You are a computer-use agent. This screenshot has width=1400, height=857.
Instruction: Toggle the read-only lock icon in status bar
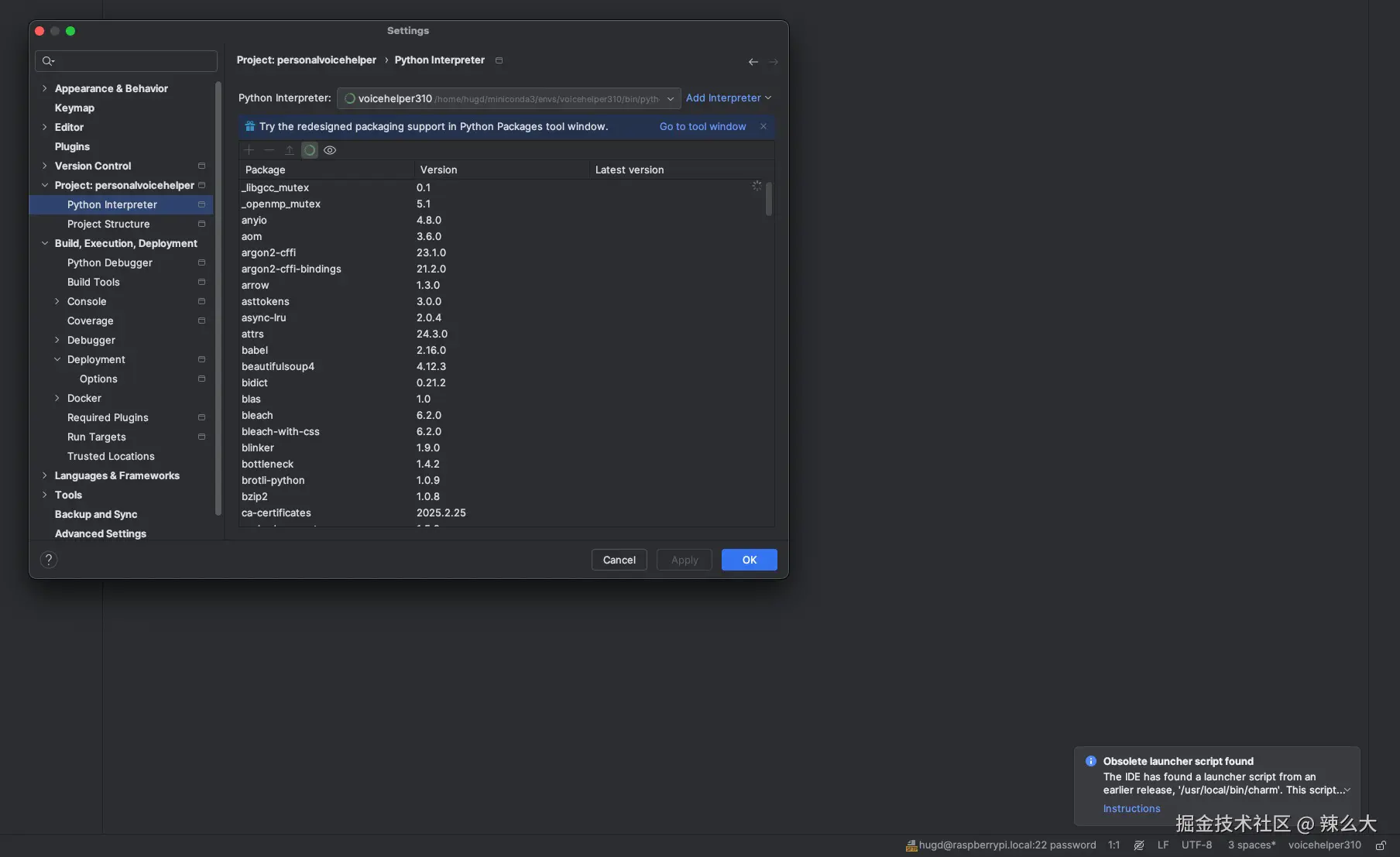point(1381,845)
